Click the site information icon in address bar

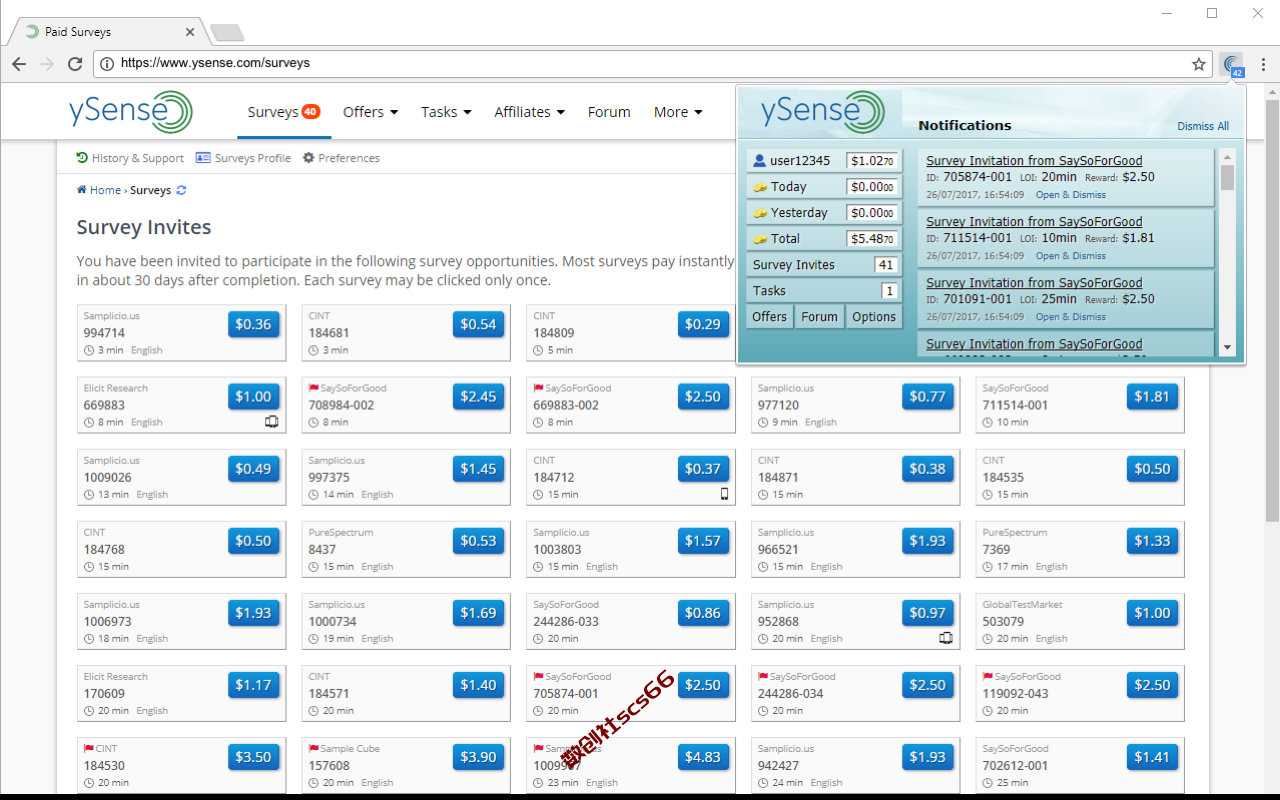click(107, 63)
